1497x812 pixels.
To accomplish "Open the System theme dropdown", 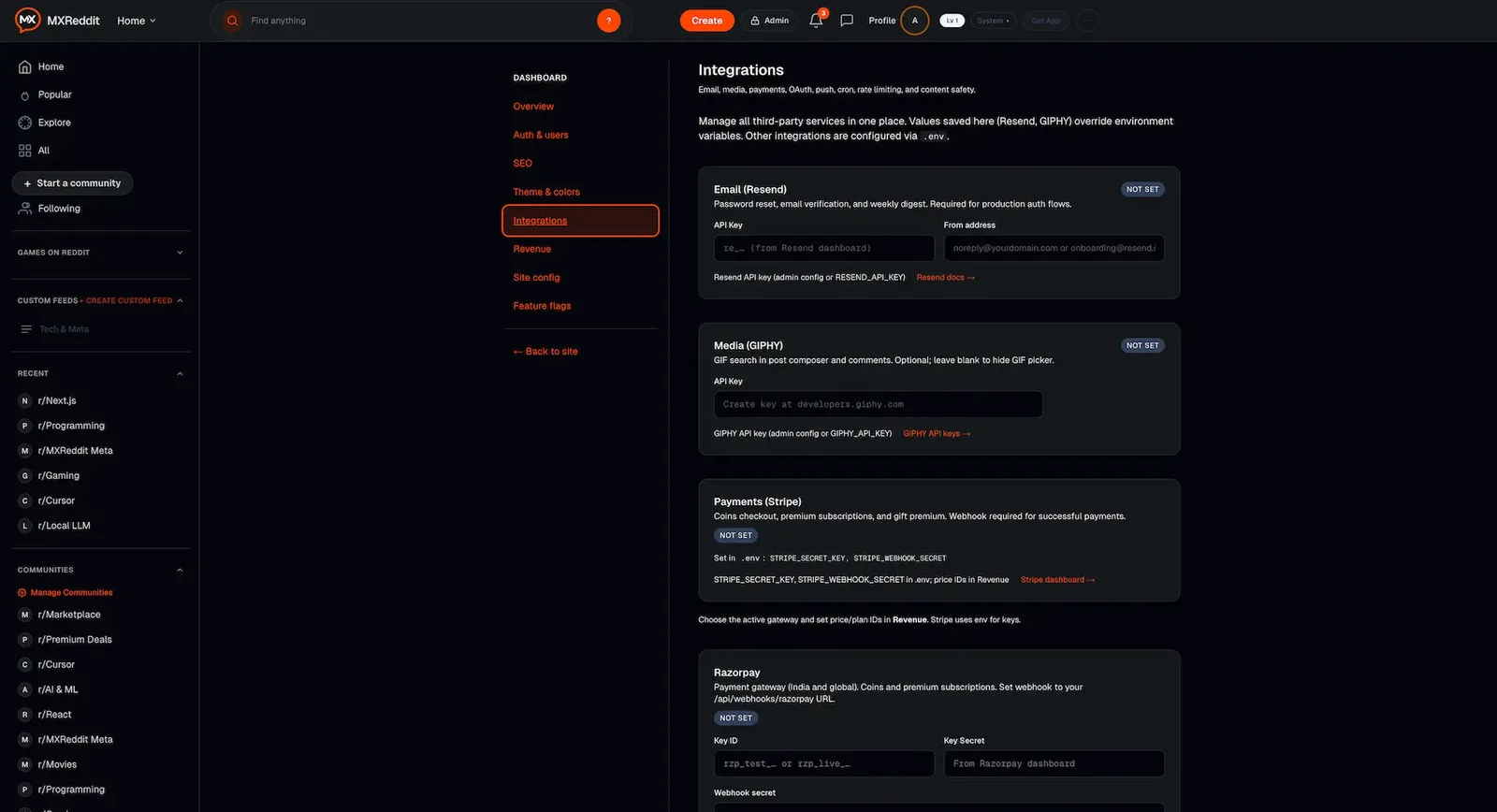I will pyautogui.click(x=993, y=21).
